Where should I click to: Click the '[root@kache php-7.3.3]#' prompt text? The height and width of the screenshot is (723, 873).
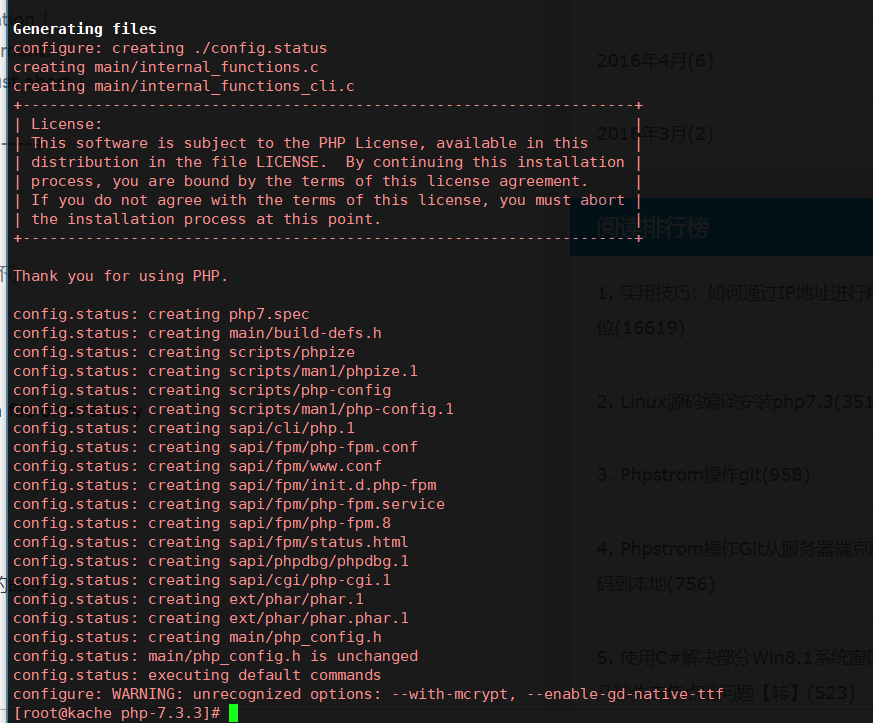point(117,713)
